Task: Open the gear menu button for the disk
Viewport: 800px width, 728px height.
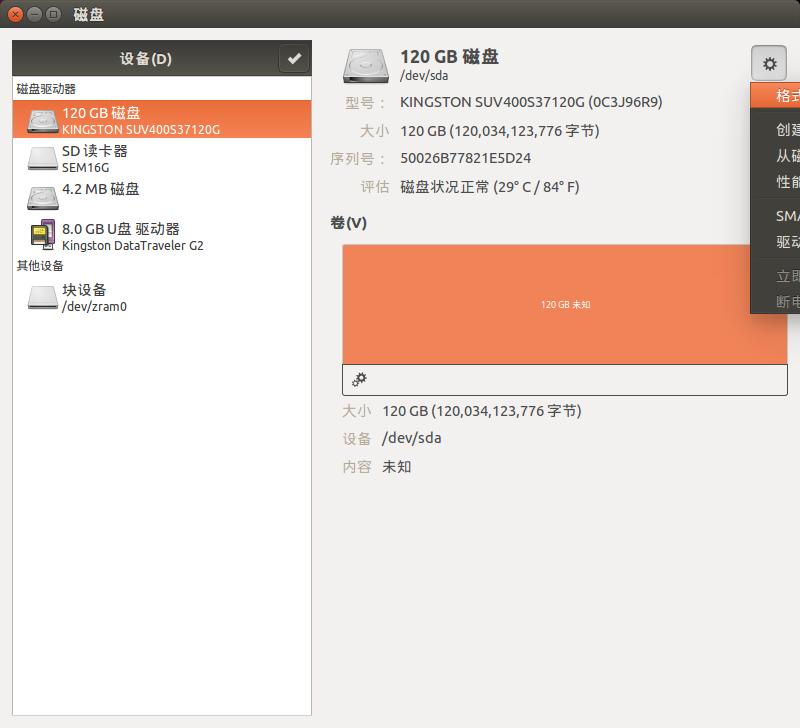Action: tap(769, 63)
